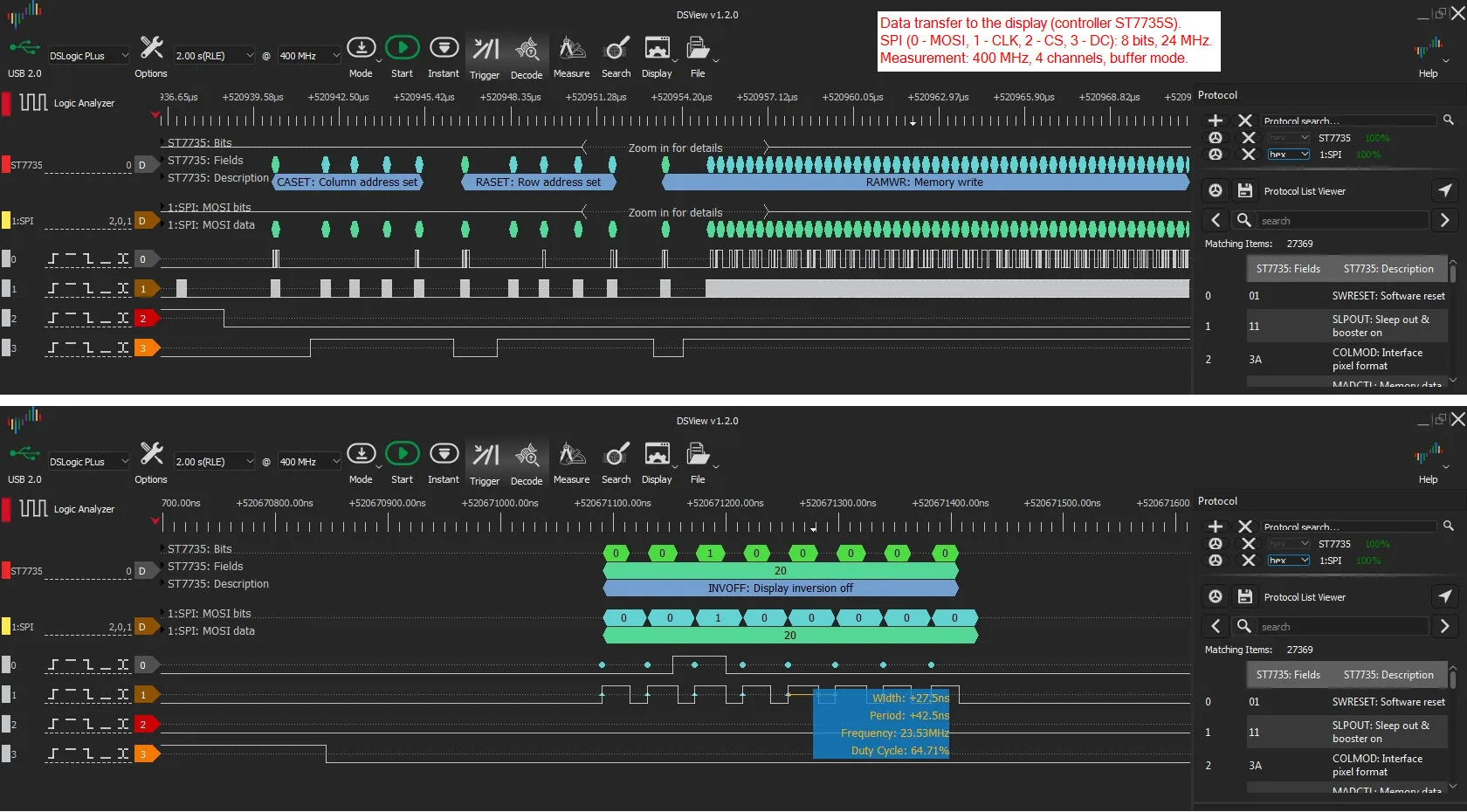Start capture in the upper DSView window

click(403, 58)
